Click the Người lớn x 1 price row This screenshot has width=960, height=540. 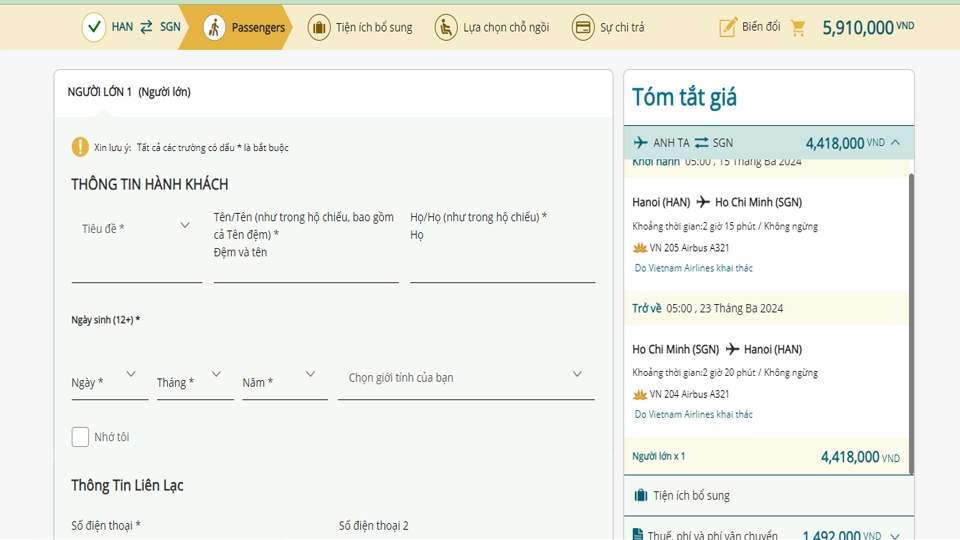[x=766, y=457]
